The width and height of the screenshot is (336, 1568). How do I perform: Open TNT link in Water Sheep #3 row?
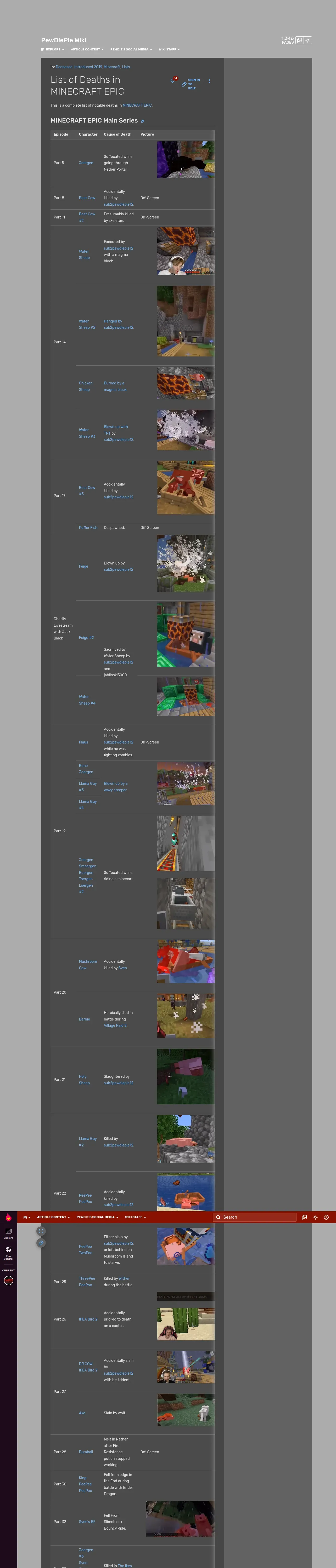click(107, 433)
